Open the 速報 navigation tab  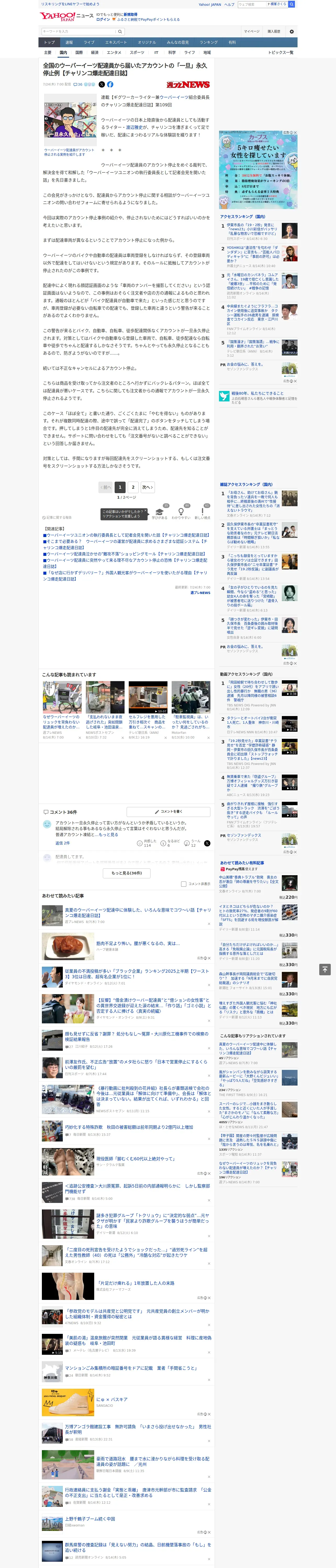tap(69, 43)
